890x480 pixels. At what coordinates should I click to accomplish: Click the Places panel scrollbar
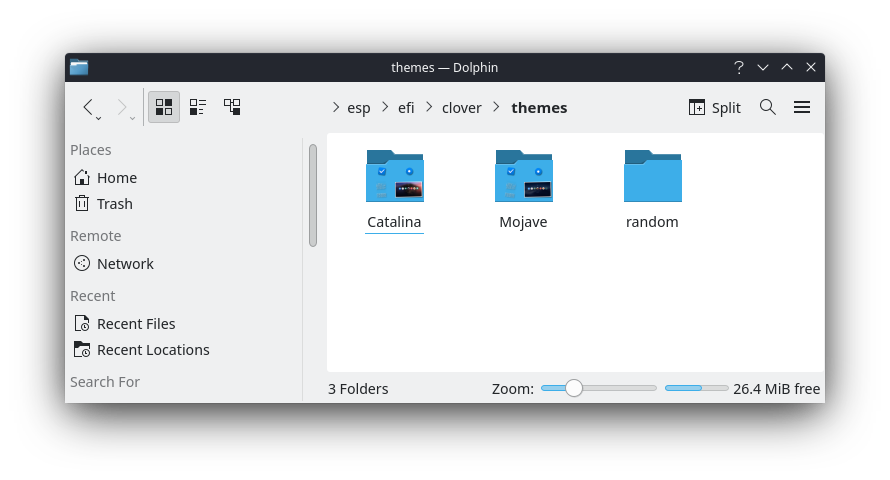(x=313, y=196)
